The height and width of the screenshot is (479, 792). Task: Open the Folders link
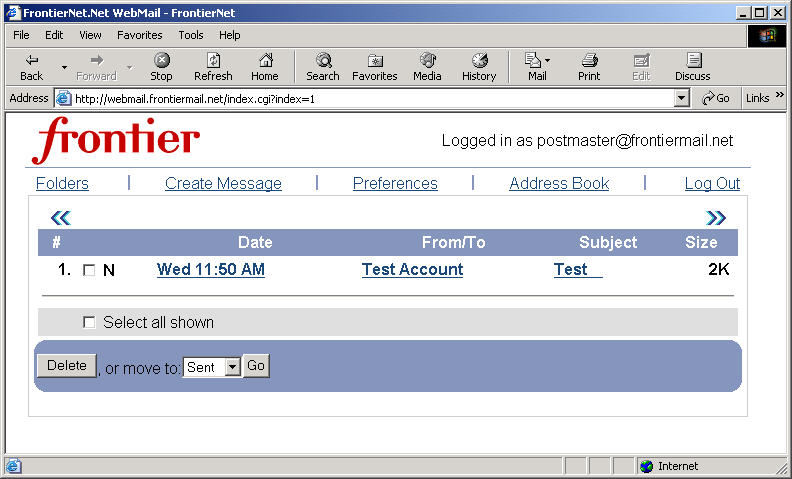pyautogui.click(x=62, y=183)
